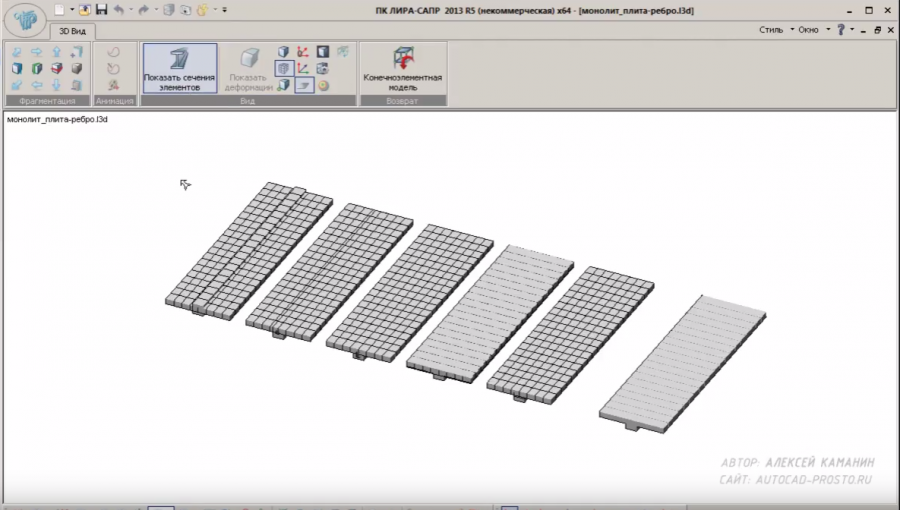Toggle 'Показать сечения элементов' button
The width and height of the screenshot is (900, 510).
(x=179, y=68)
